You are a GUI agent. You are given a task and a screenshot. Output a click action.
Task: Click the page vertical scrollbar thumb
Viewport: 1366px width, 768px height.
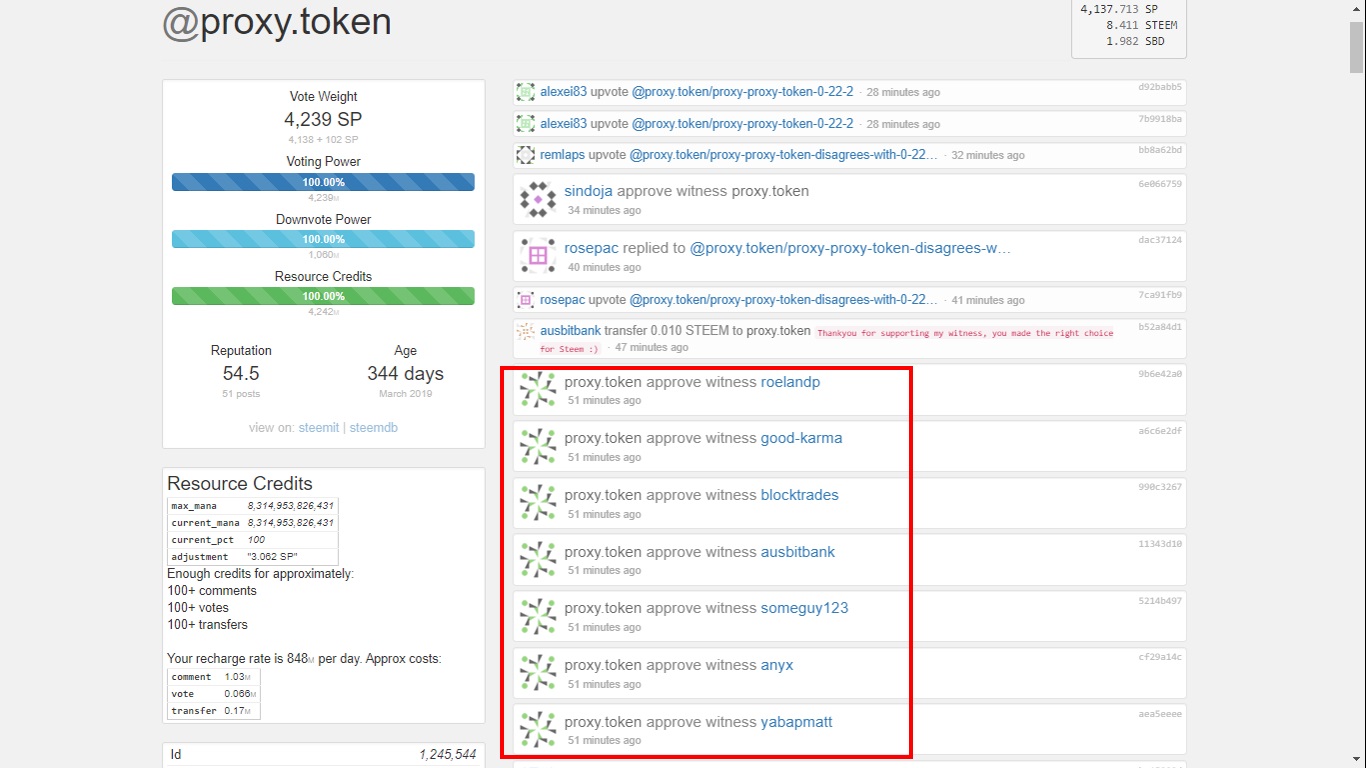click(x=1357, y=45)
